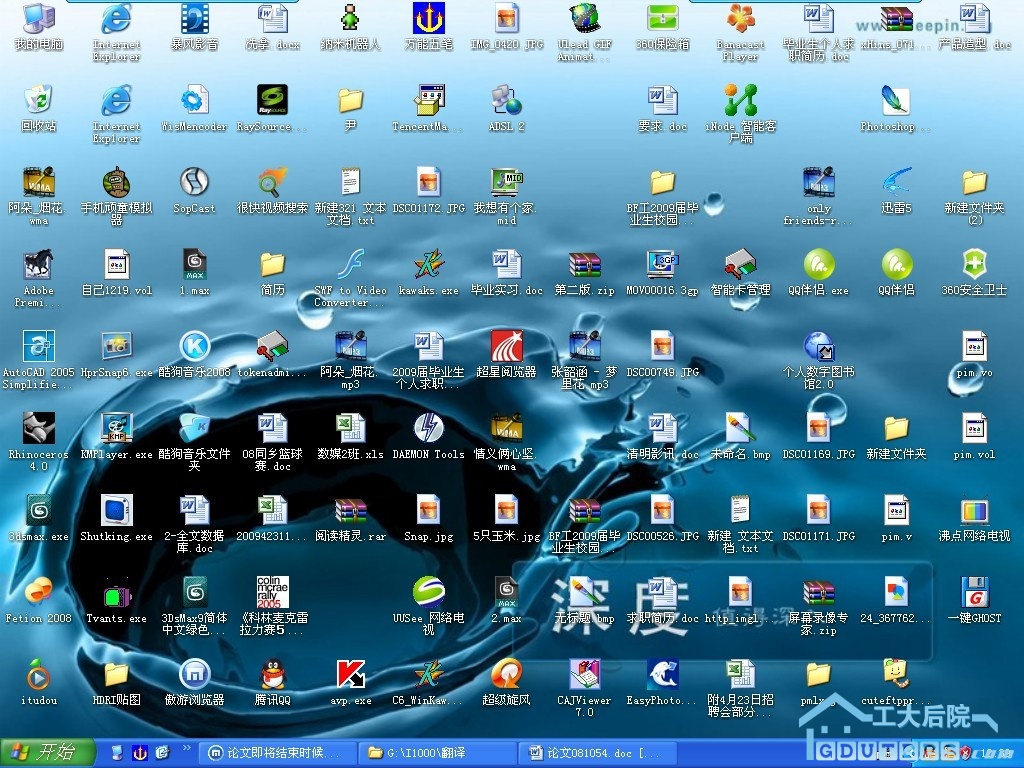Open the Tencent QQ penguin icon
This screenshot has height=768, width=1024.
coord(272,675)
